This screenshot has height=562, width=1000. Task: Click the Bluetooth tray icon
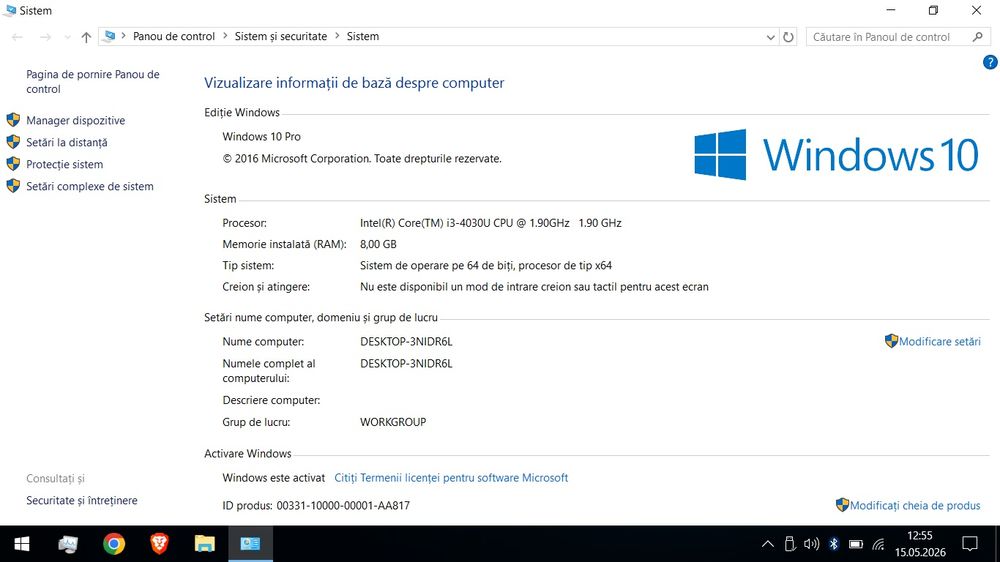pos(834,544)
